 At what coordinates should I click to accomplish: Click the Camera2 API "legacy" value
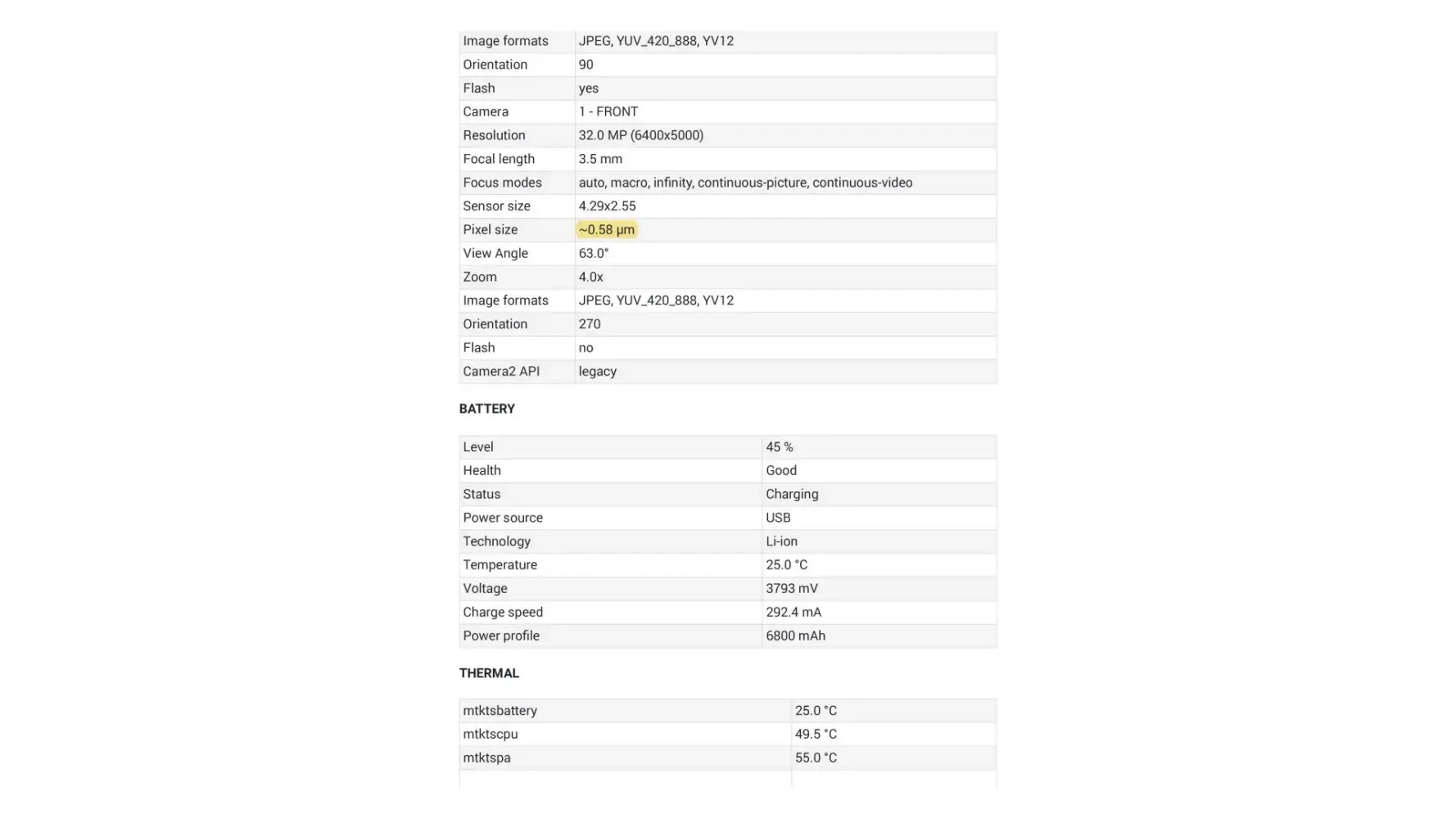click(x=597, y=372)
